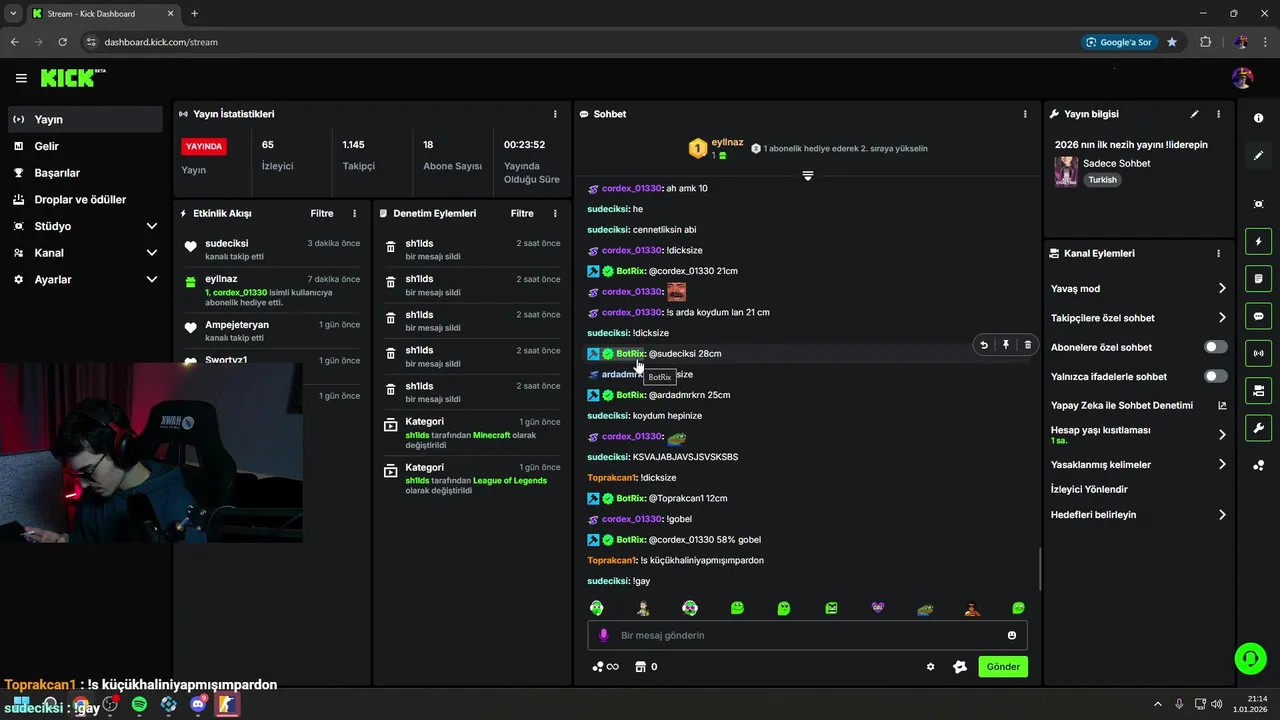This screenshot has height=720, width=1280.
Task: Collapse the pinned leaderboard arrow in chat
Action: point(808,175)
